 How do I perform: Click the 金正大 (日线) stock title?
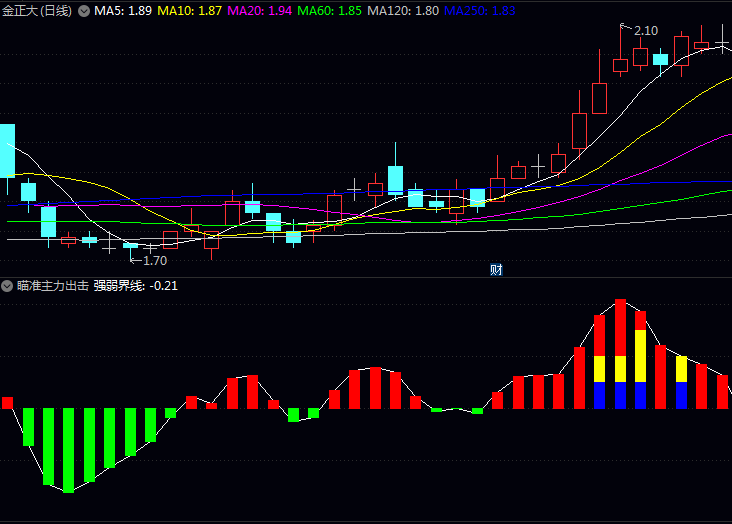[x=37, y=10]
